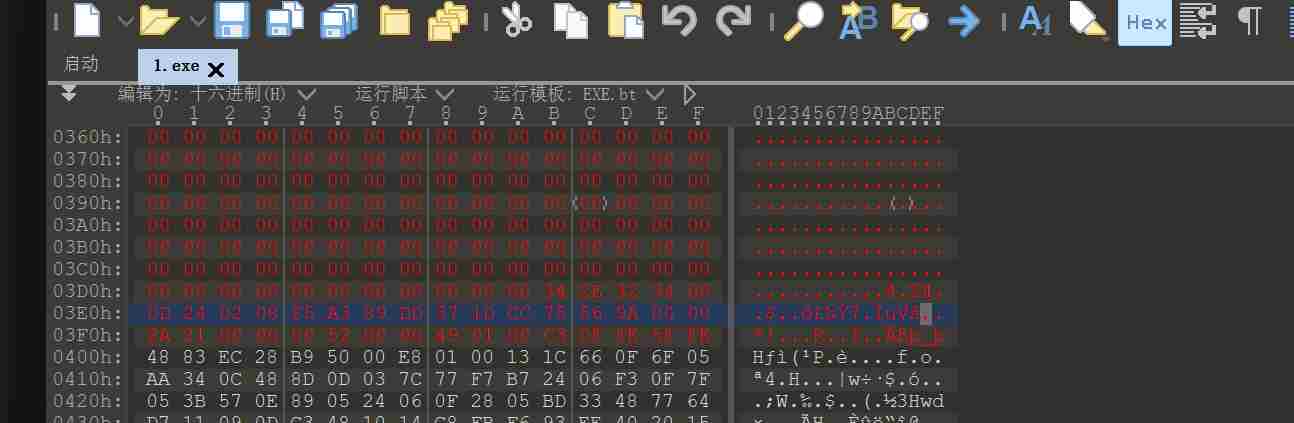Viewport: 1294px width, 423px height.
Task: Open Find with the magnifier icon
Action: 801,20
